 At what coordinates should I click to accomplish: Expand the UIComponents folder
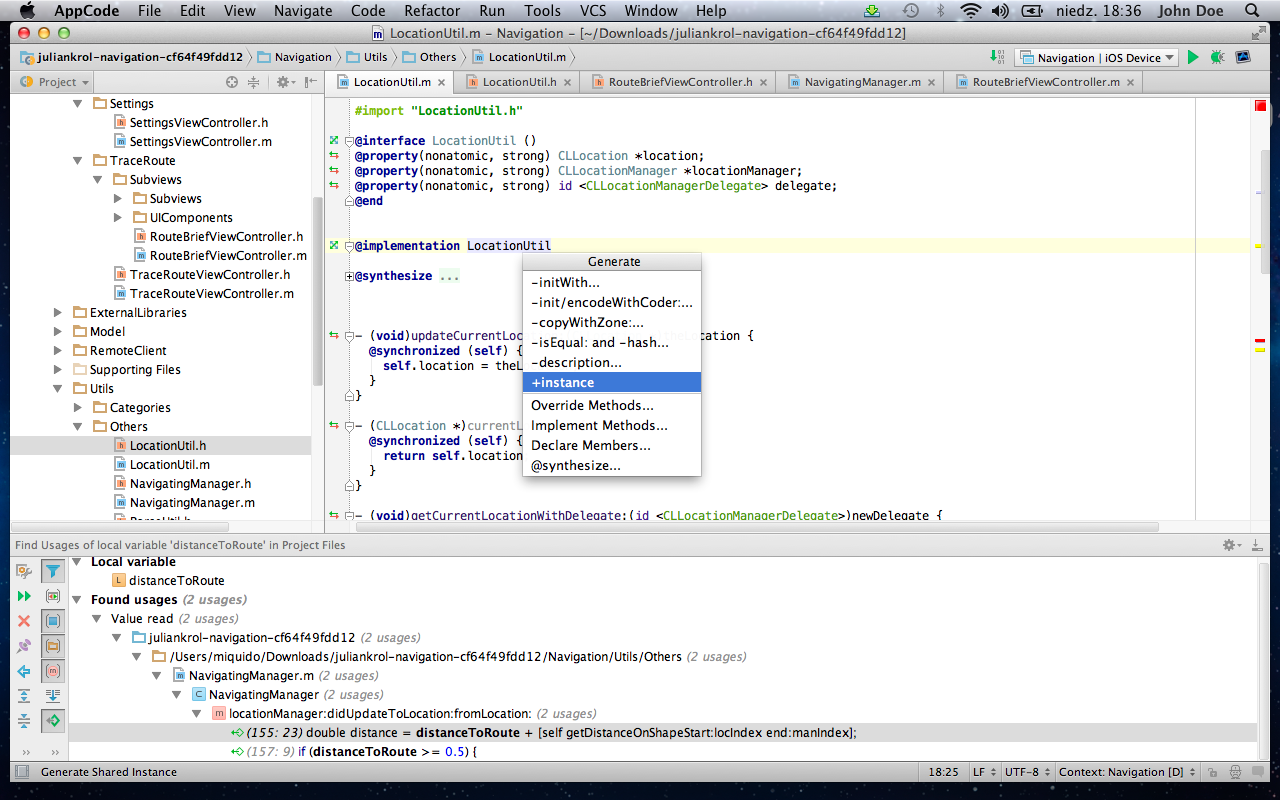[118, 217]
